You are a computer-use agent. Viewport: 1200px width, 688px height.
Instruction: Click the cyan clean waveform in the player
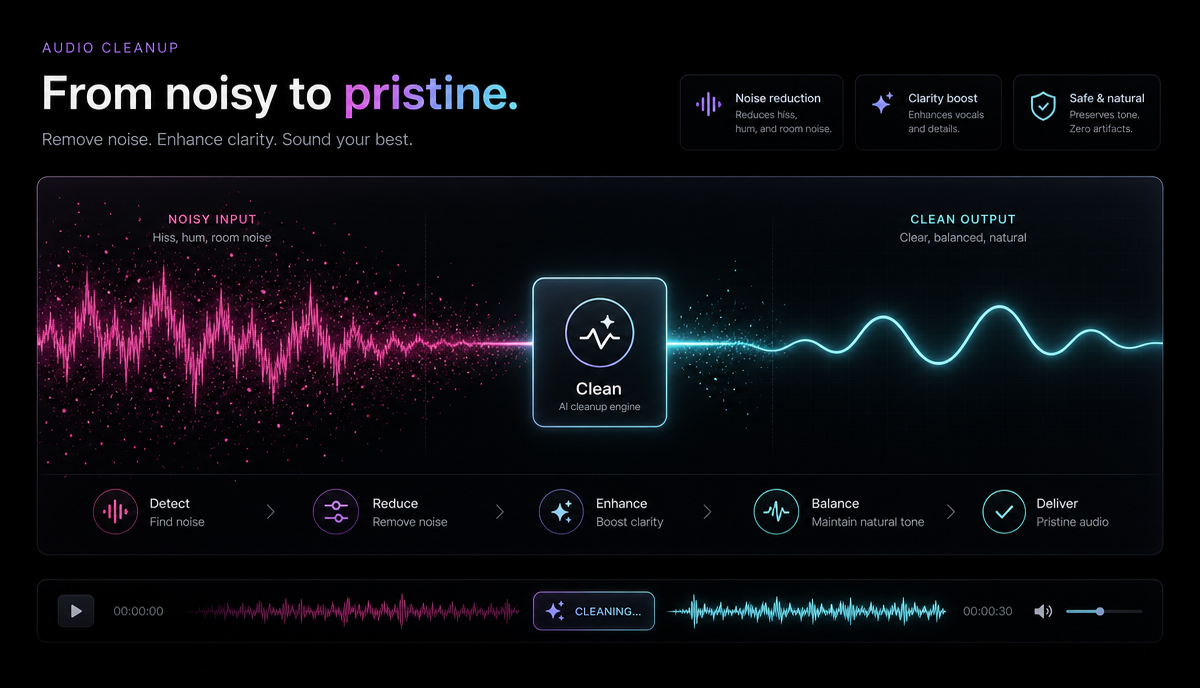coord(806,611)
